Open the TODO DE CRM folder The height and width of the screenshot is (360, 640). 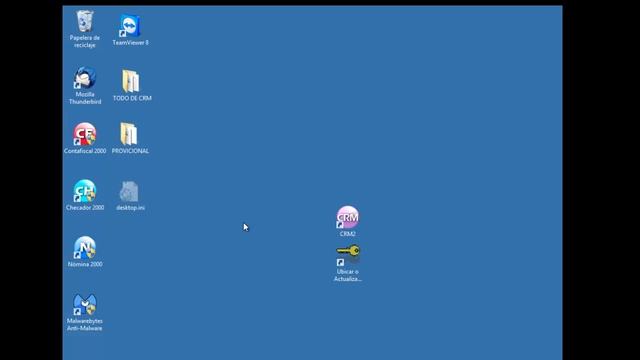click(131, 81)
